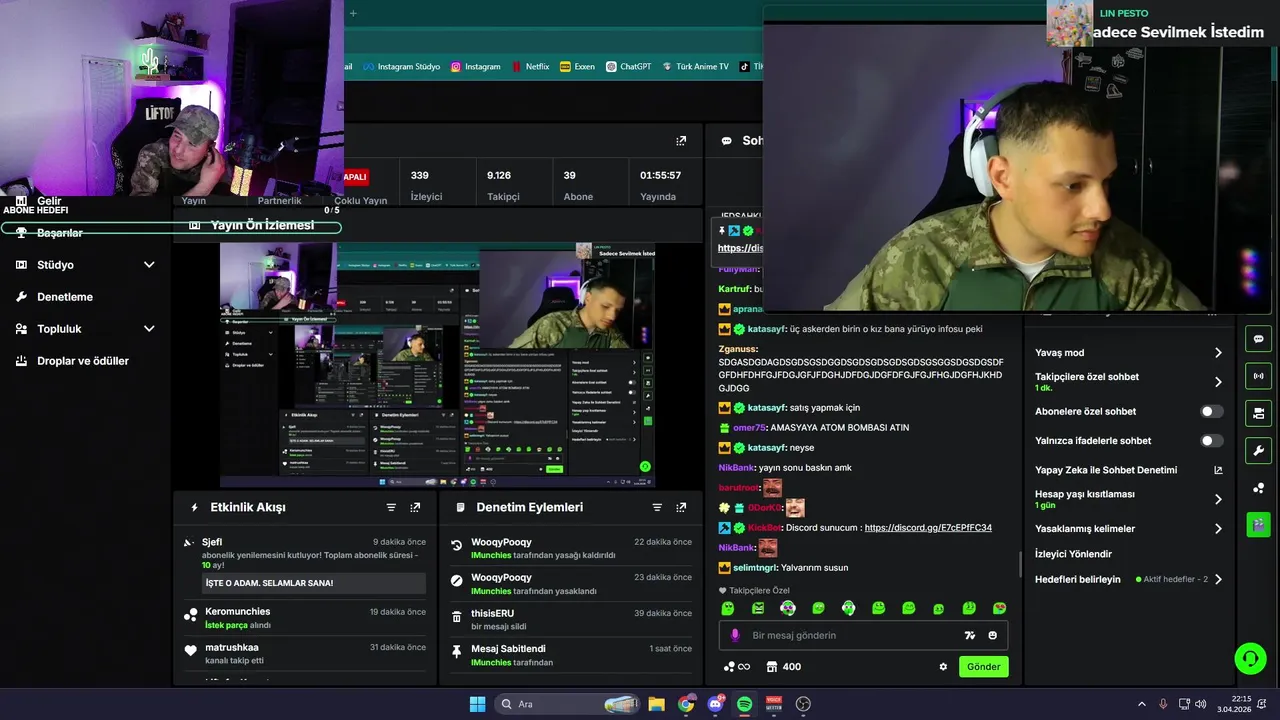Open File Explorer from the taskbar
The height and width of the screenshot is (720, 1280).
pyautogui.click(x=657, y=704)
